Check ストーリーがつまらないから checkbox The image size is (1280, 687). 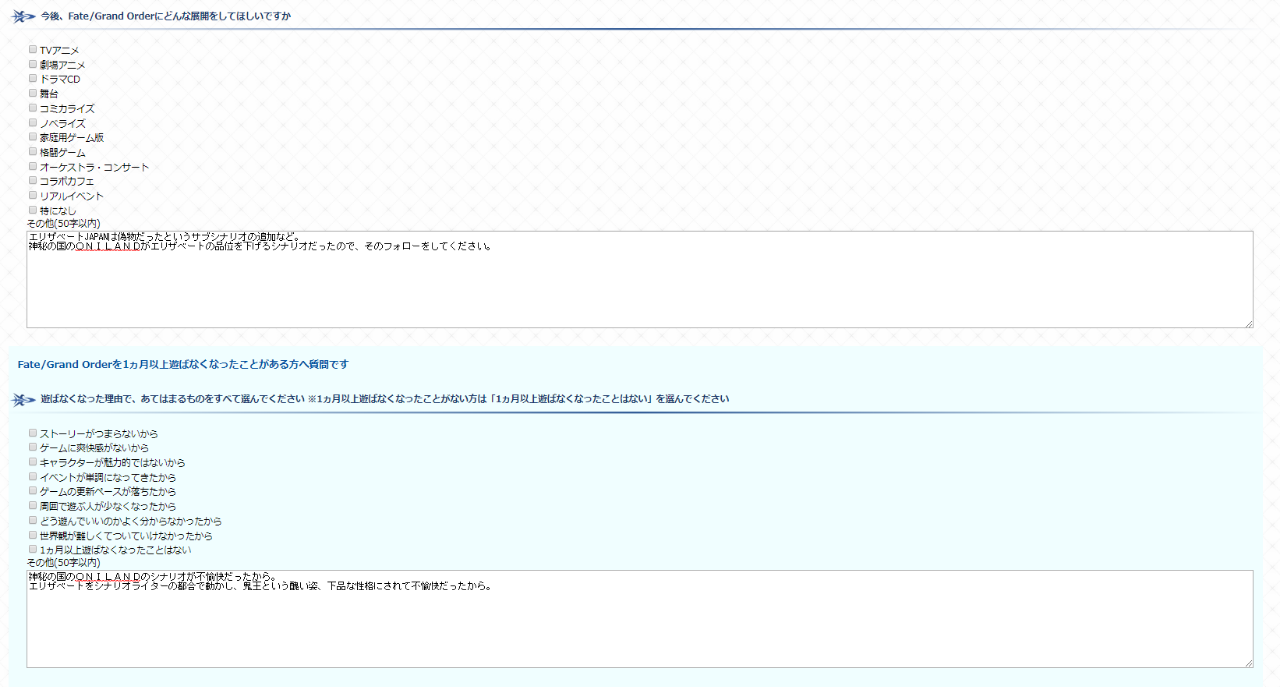click(33, 433)
